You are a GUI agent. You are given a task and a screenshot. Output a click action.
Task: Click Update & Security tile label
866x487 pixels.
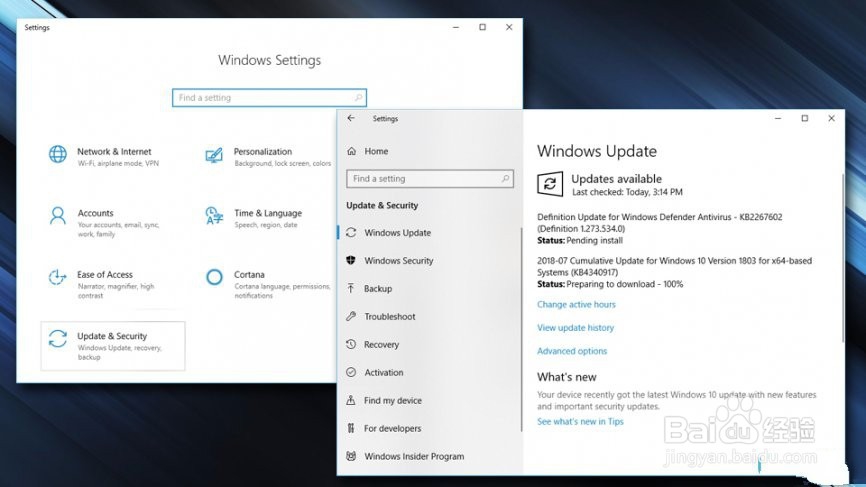coord(112,336)
